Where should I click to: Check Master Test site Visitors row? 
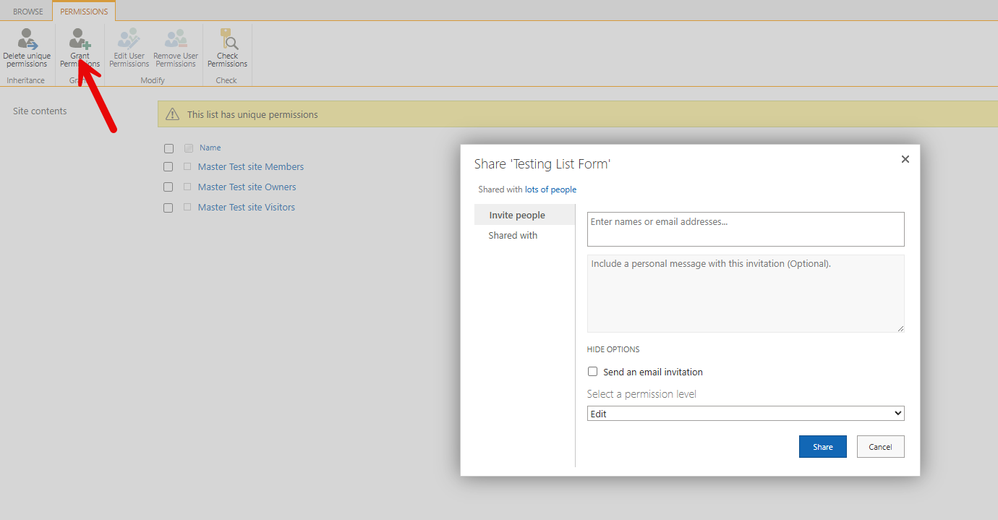click(x=168, y=207)
